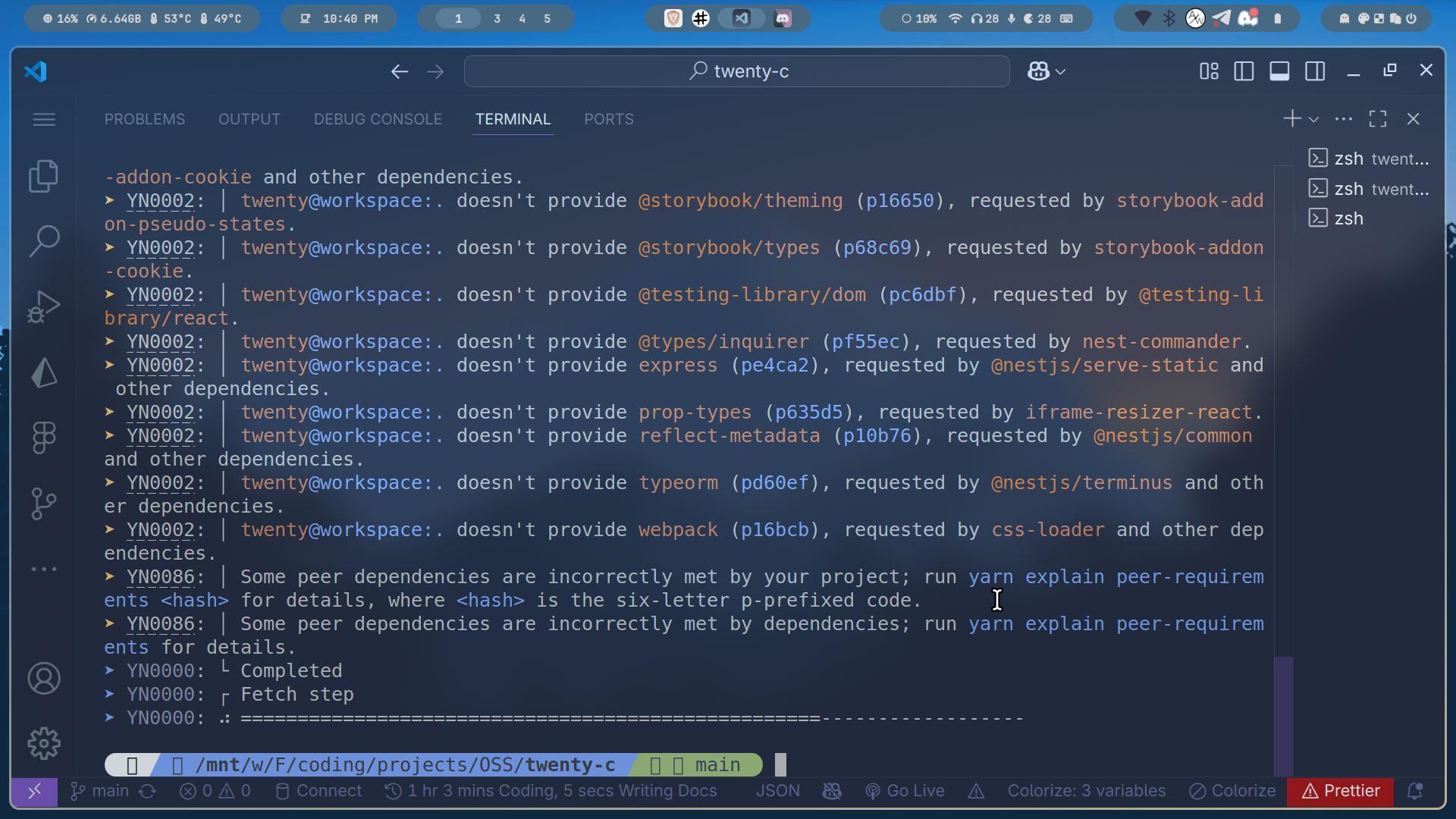Open notifications bell in status bar

(x=1414, y=791)
